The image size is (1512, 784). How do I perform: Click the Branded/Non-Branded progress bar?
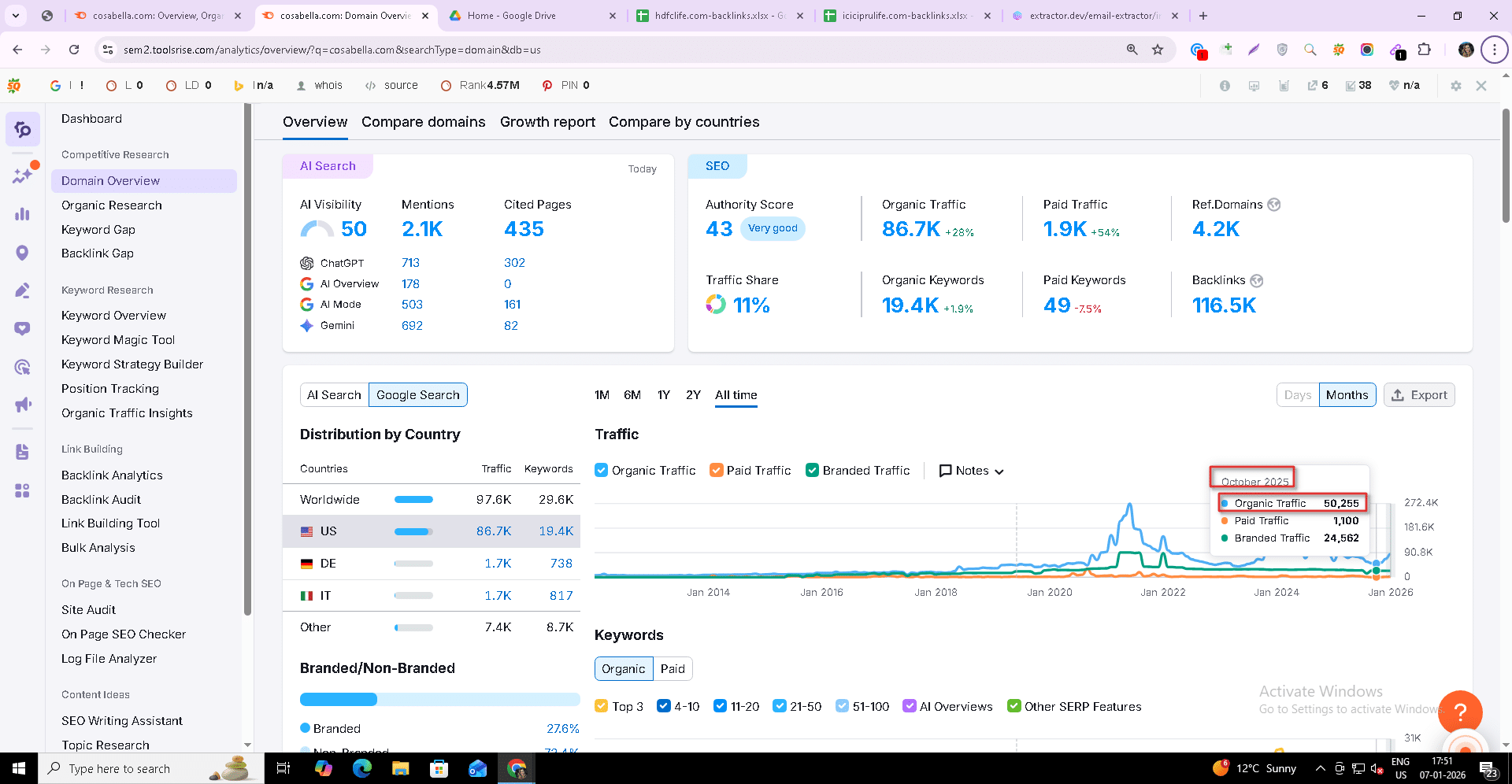[x=439, y=700]
